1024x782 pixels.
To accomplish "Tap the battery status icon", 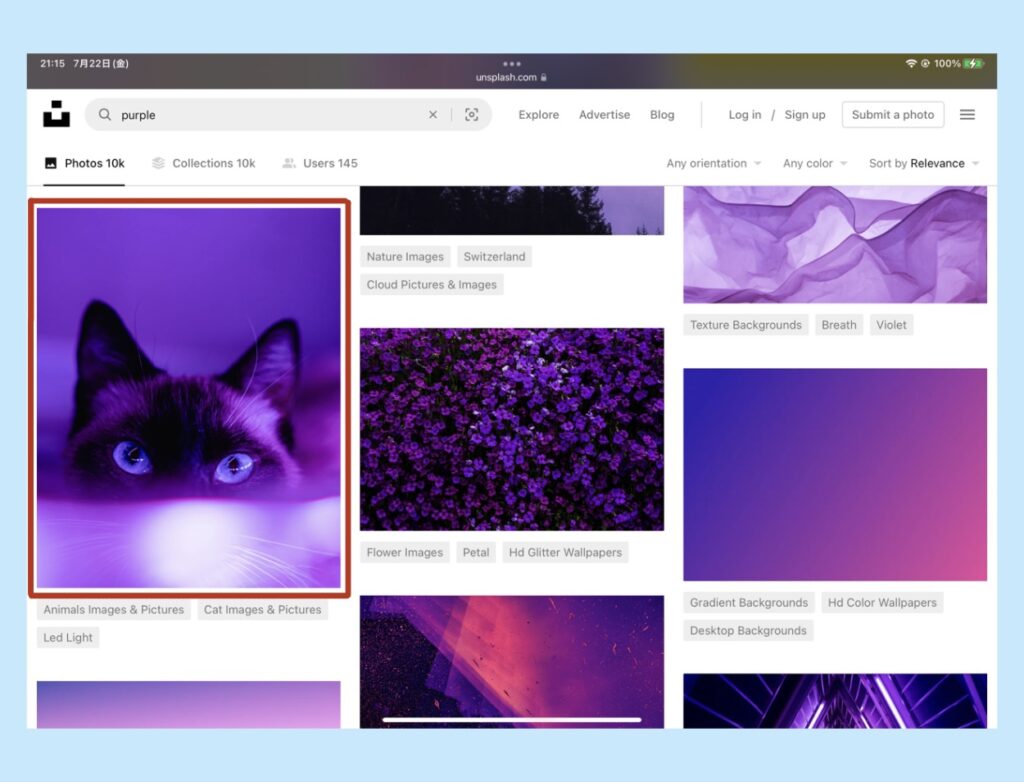I will pyautogui.click(x=973, y=63).
